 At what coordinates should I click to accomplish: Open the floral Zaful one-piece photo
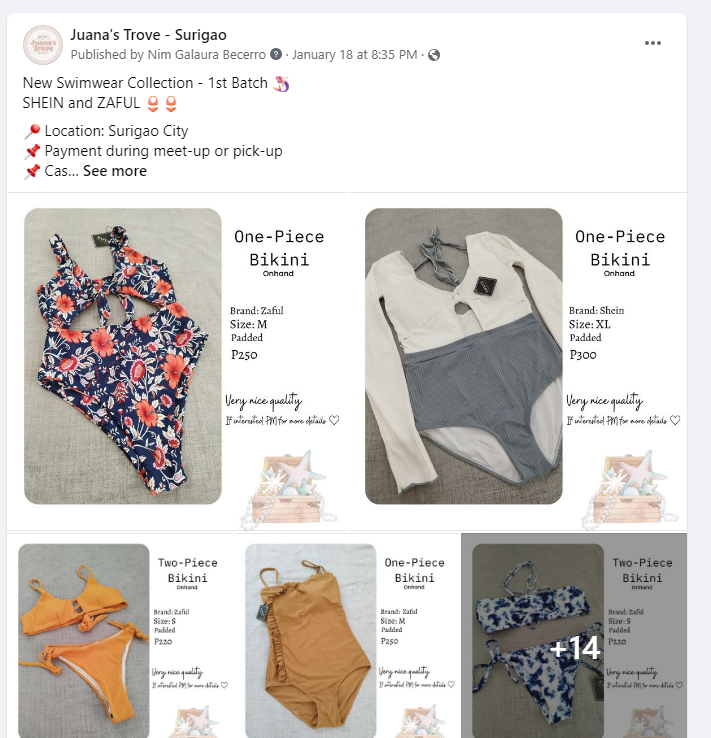123,356
